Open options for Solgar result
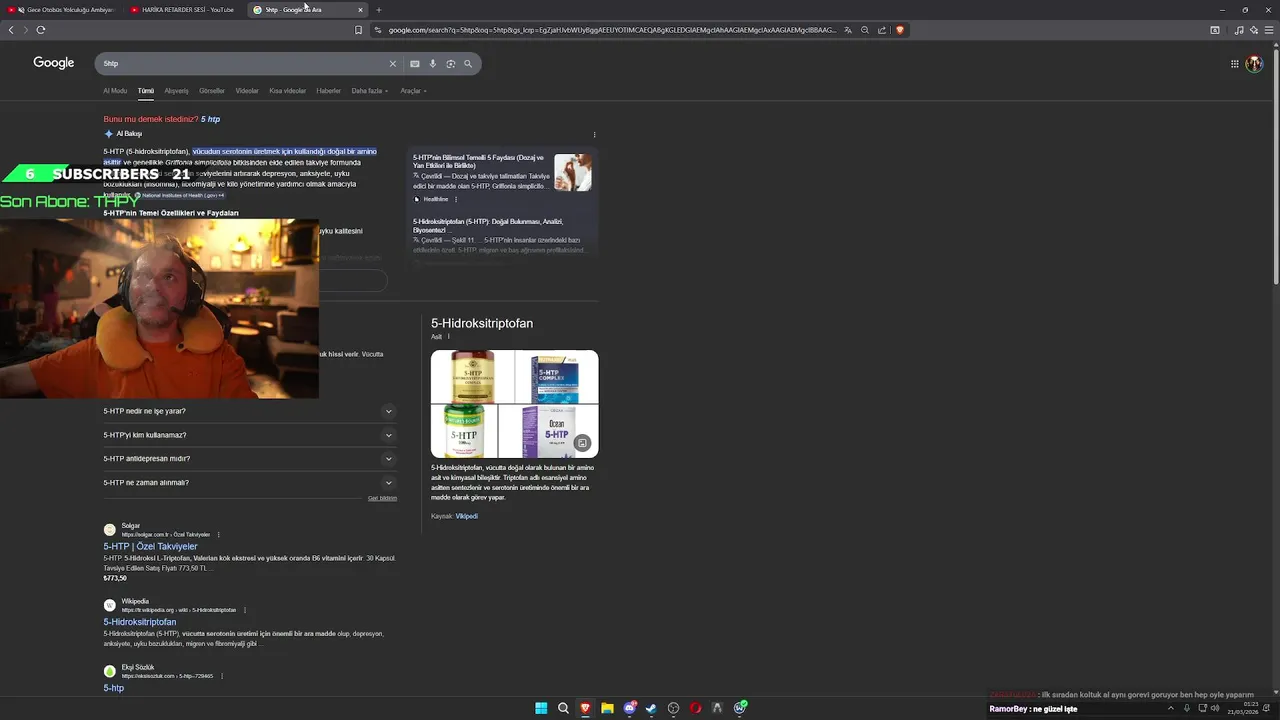 [218, 535]
